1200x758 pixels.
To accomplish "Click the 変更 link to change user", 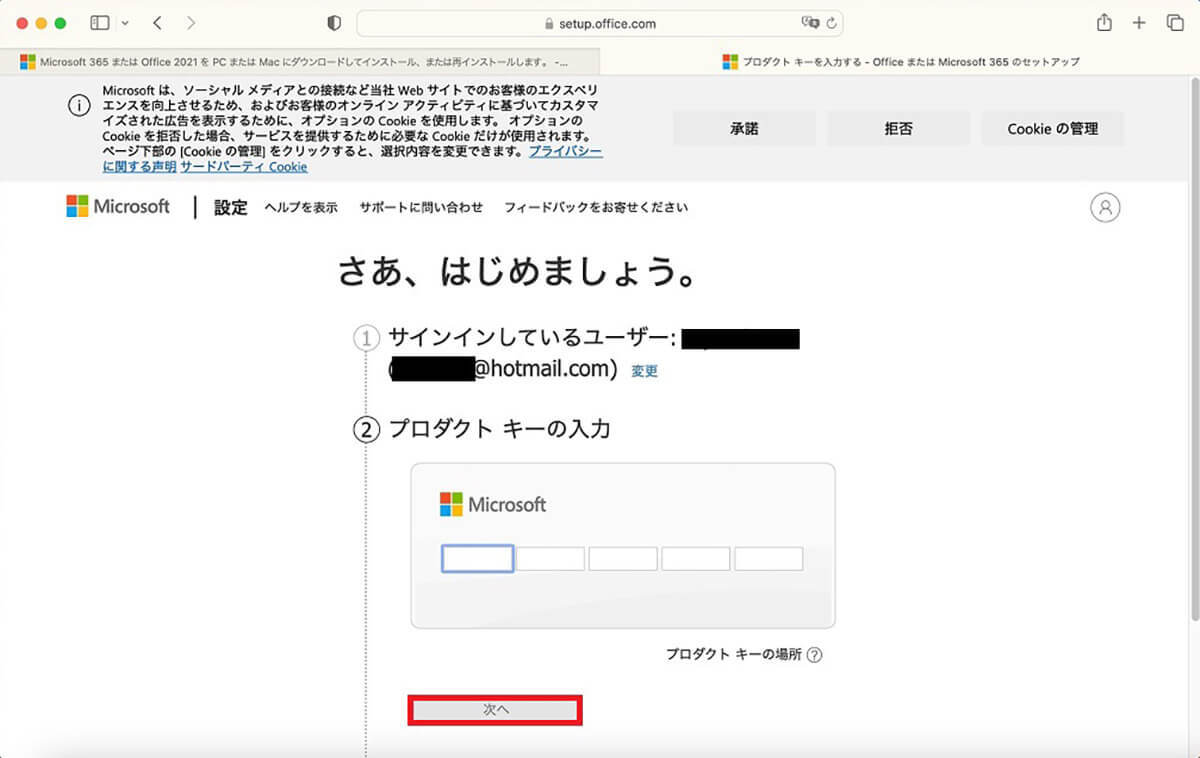I will pyautogui.click(x=644, y=371).
